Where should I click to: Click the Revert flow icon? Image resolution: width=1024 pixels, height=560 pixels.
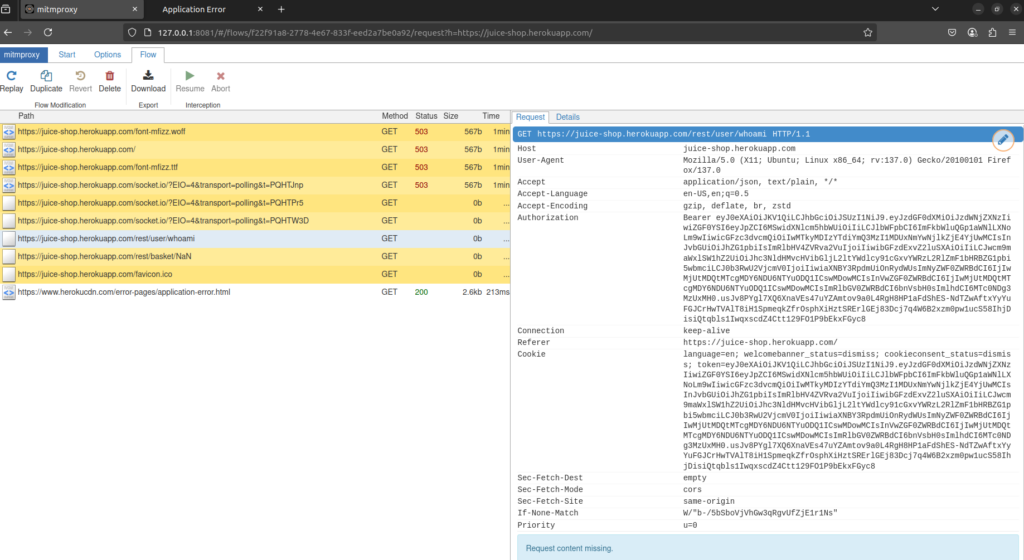(x=81, y=76)
